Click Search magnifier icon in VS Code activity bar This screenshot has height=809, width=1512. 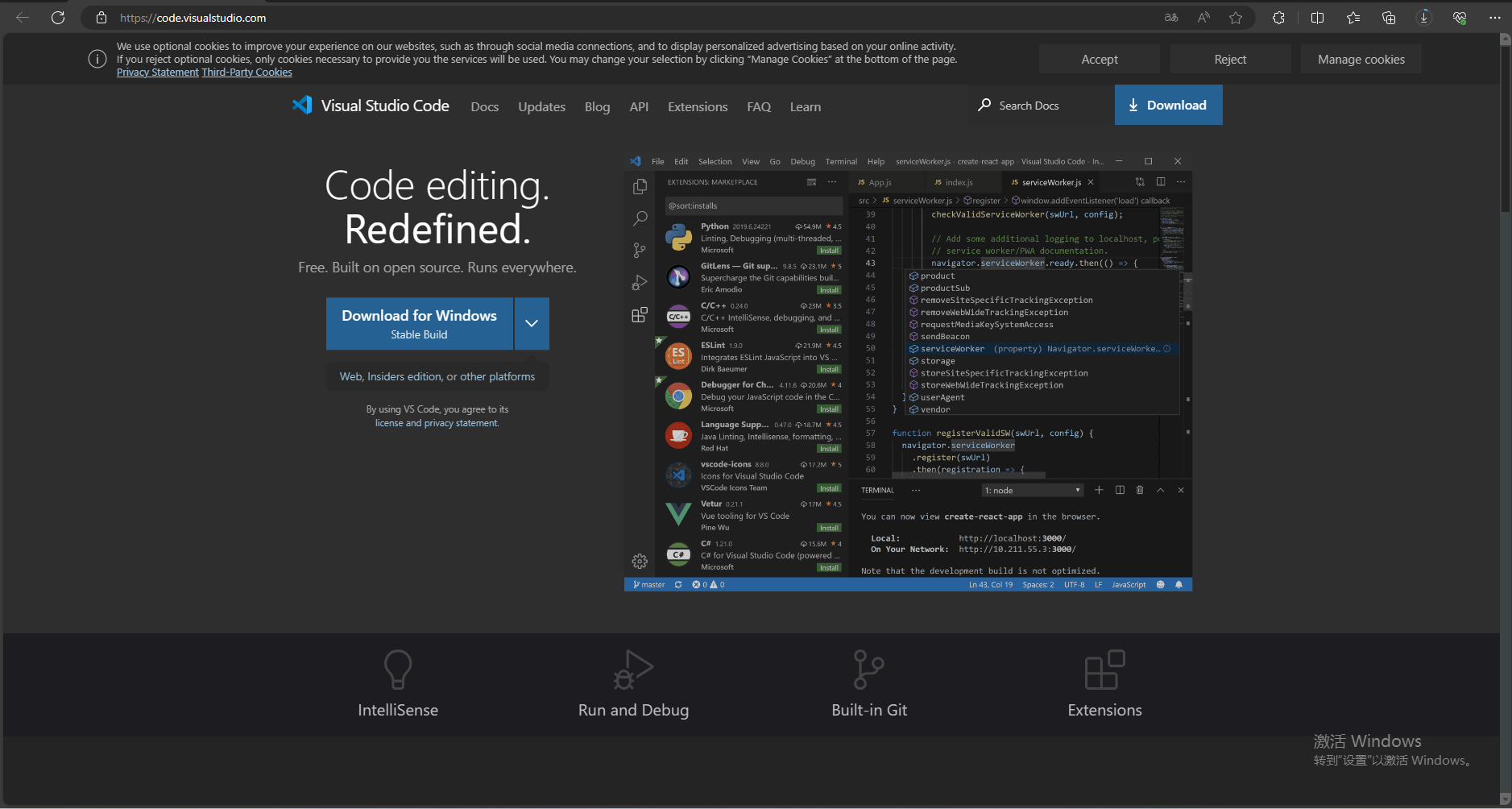[x=640, y=218]
